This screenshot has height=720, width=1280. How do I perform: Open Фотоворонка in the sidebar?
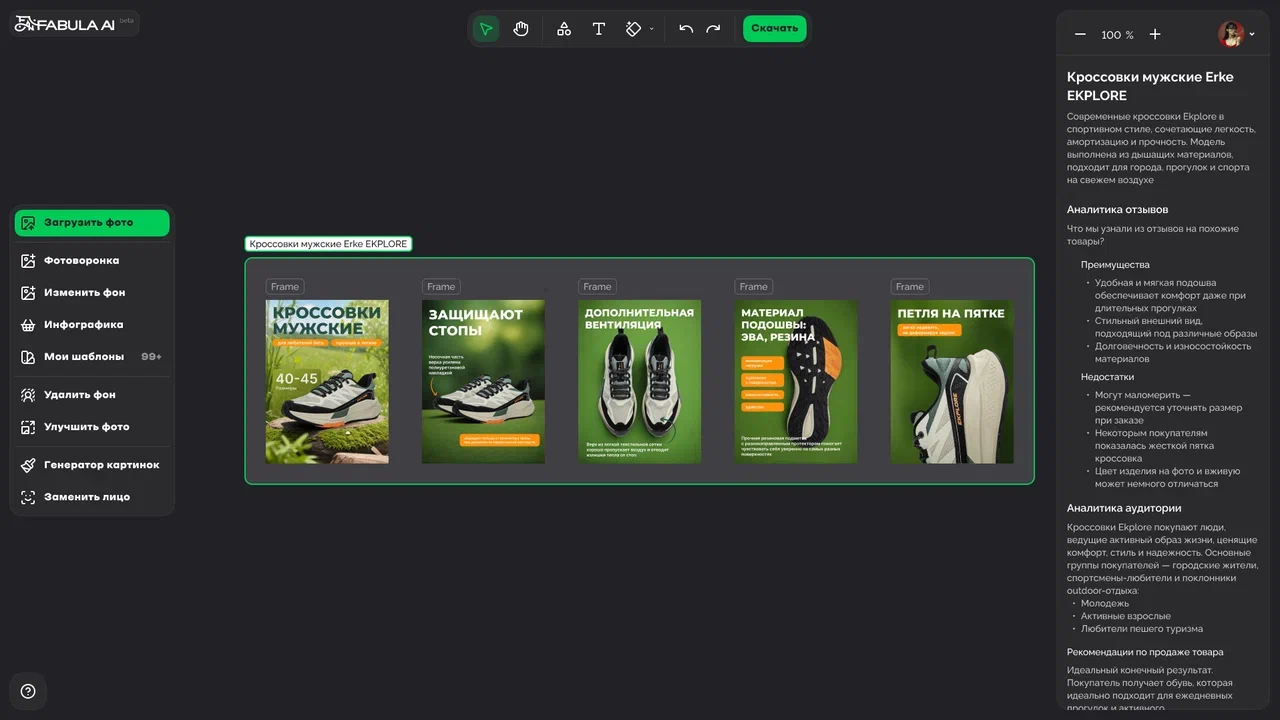pyautogui.click(x=92, y=261)
